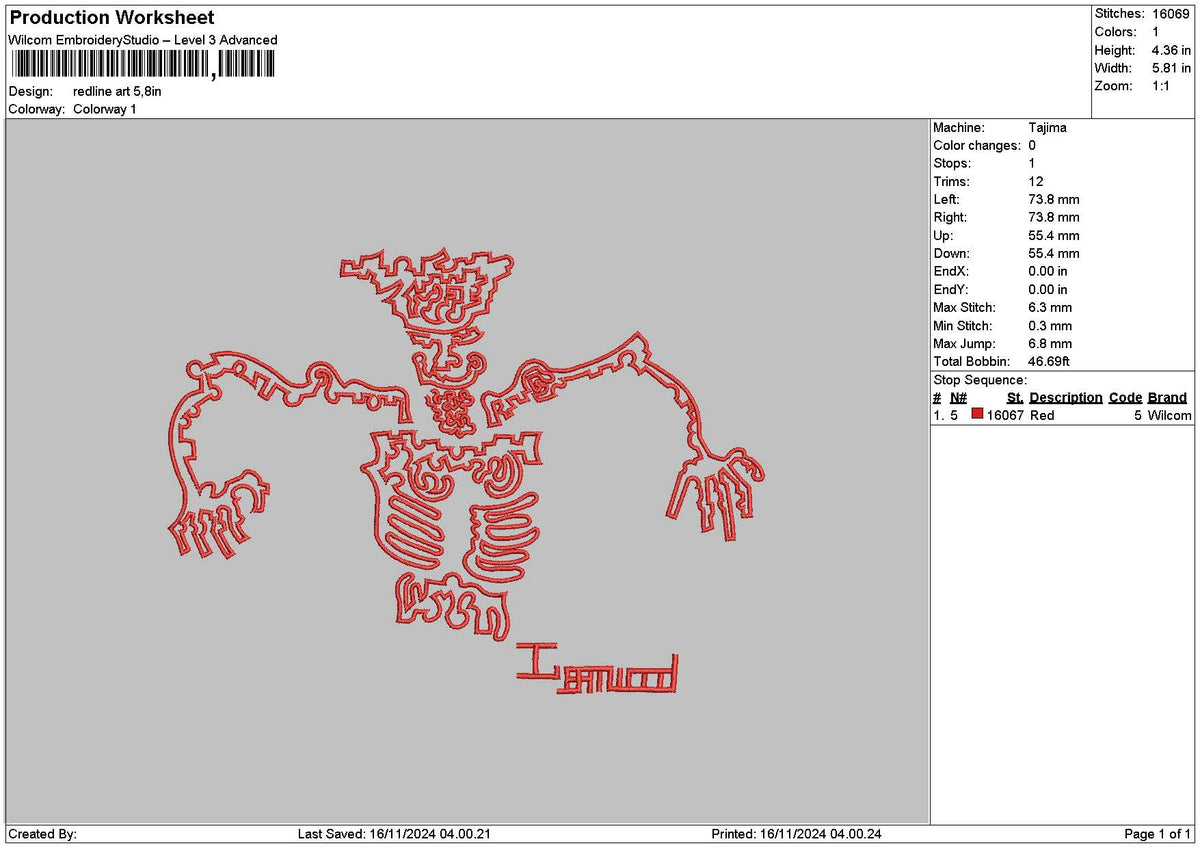Click the embroidered skeleton design preview
The height and width of the screenshot is (848, 1200).
(468, 445)
